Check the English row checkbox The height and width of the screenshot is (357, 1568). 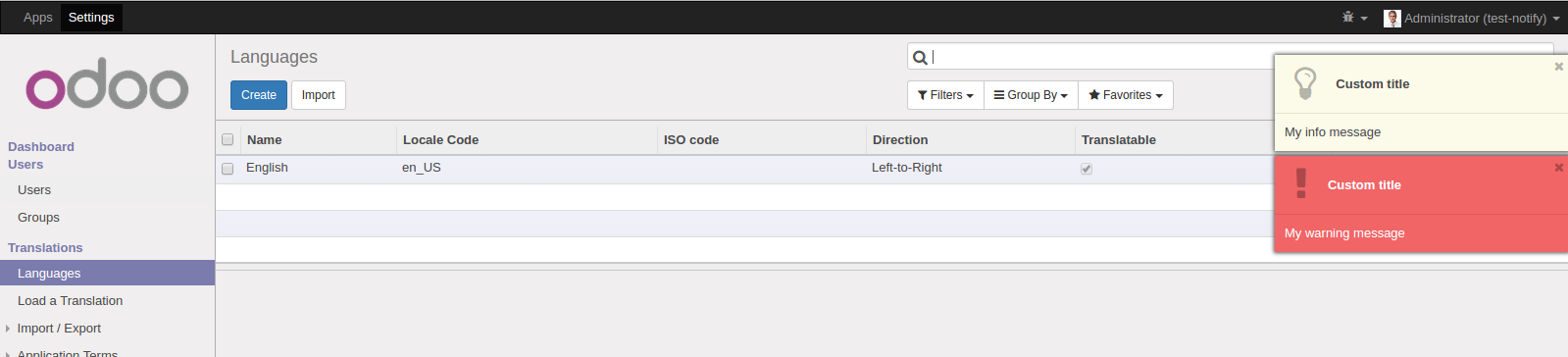pos(228,169)
